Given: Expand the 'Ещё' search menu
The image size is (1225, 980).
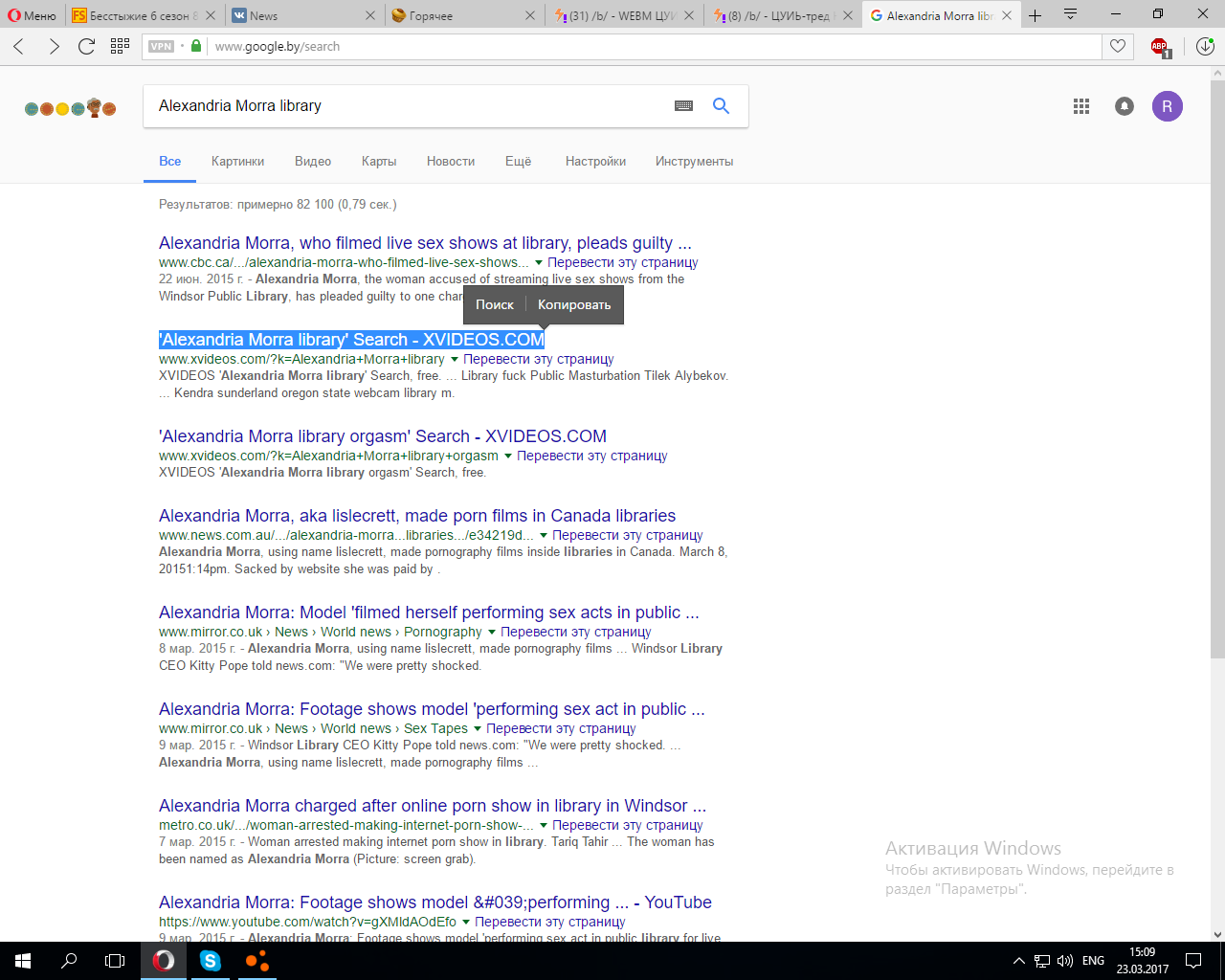Looking at the screenshot, I should tap(518, 162).
